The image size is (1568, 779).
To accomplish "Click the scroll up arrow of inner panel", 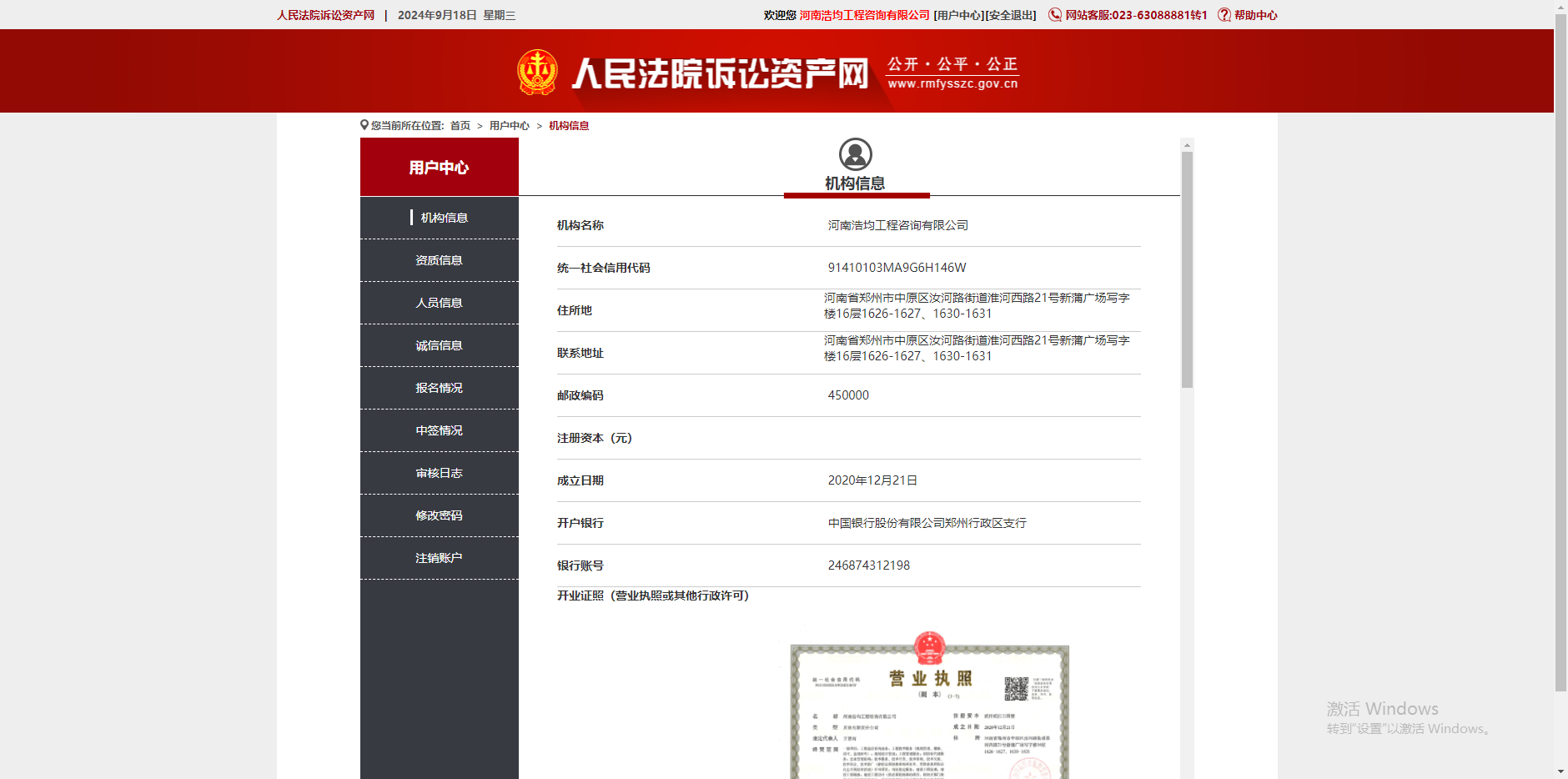I will point(1187,145).
